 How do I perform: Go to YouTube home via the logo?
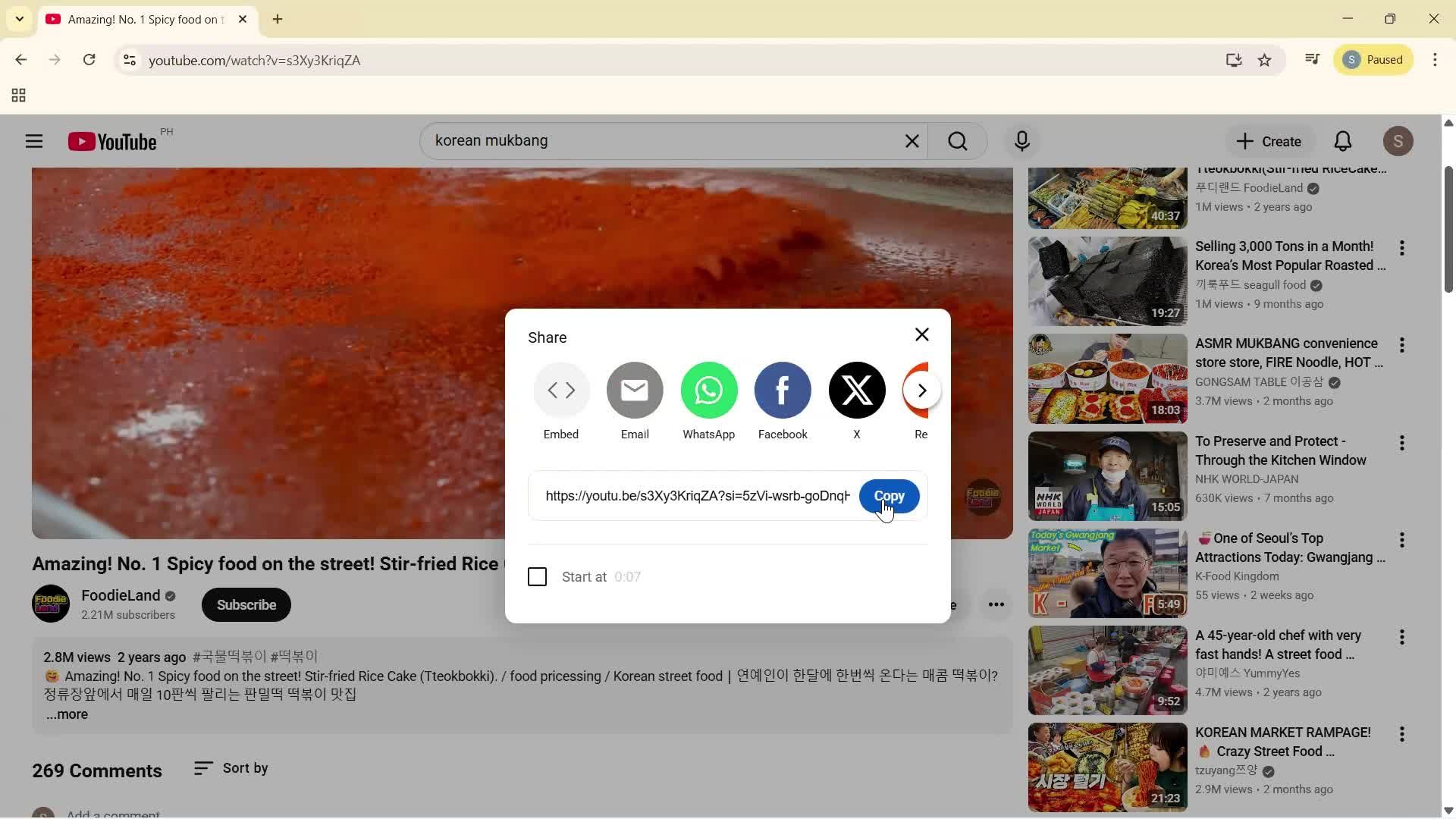click(111, 140)
